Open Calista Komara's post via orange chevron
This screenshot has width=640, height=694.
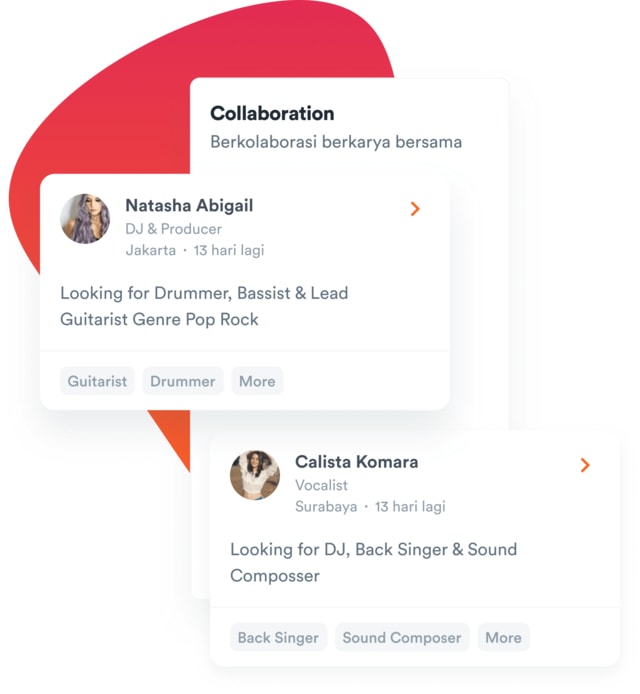pyautogui.click(x=585, y=465)
